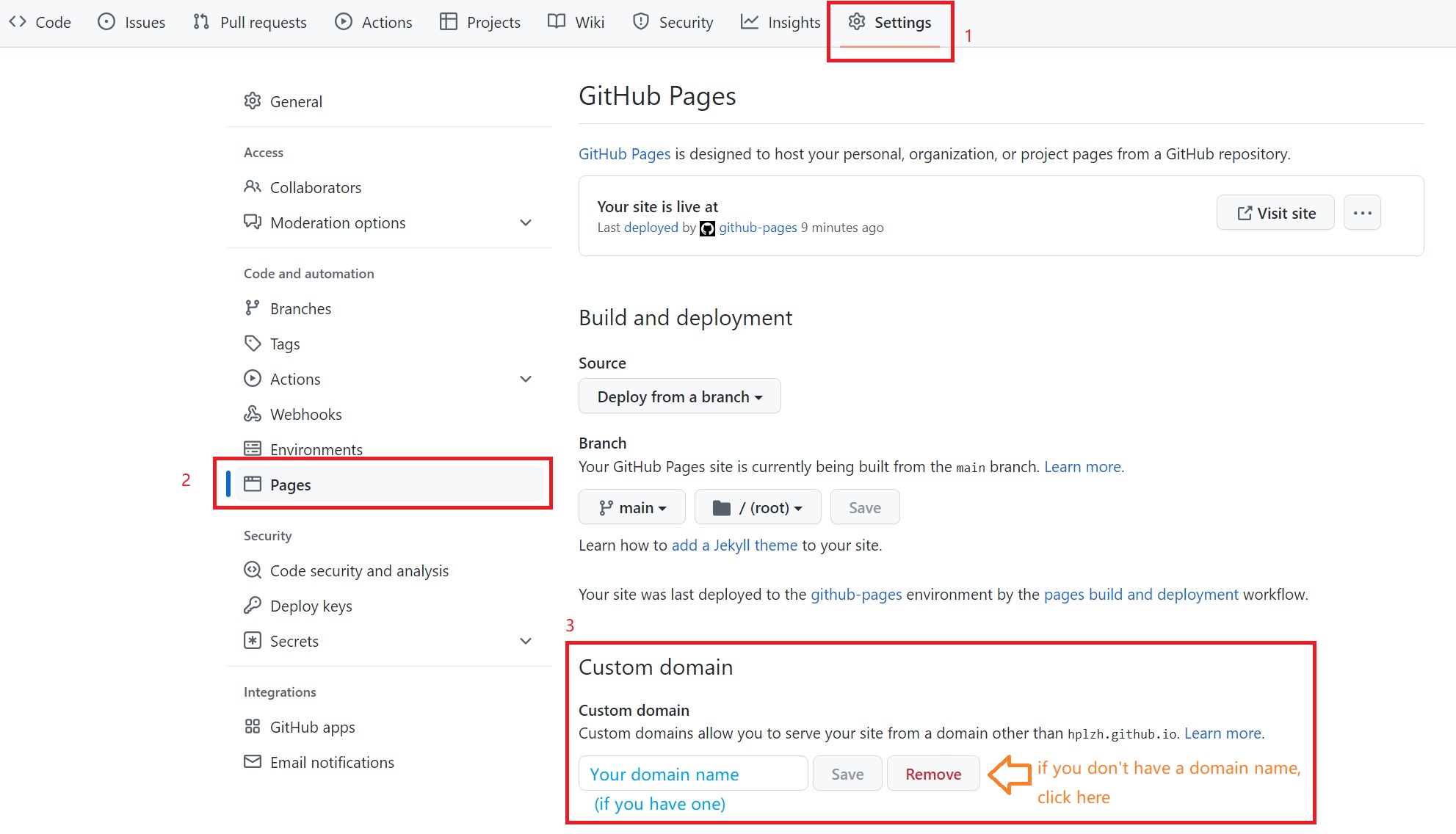Click the General gear icon in sidebar
The width and height of the screenshot is (1456, 834).
pyautogui.click(x=253, y=101)
